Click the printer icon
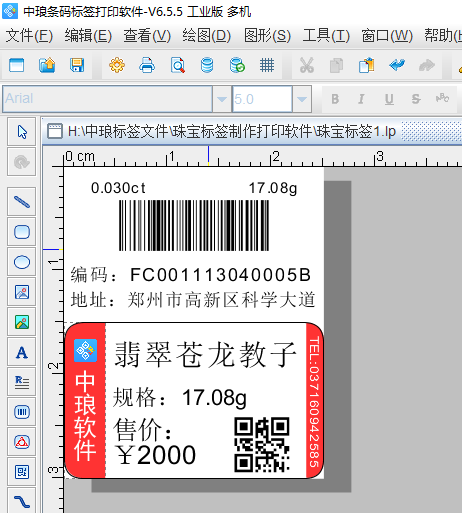Screen dimensions: 462x513 point(147,65)
